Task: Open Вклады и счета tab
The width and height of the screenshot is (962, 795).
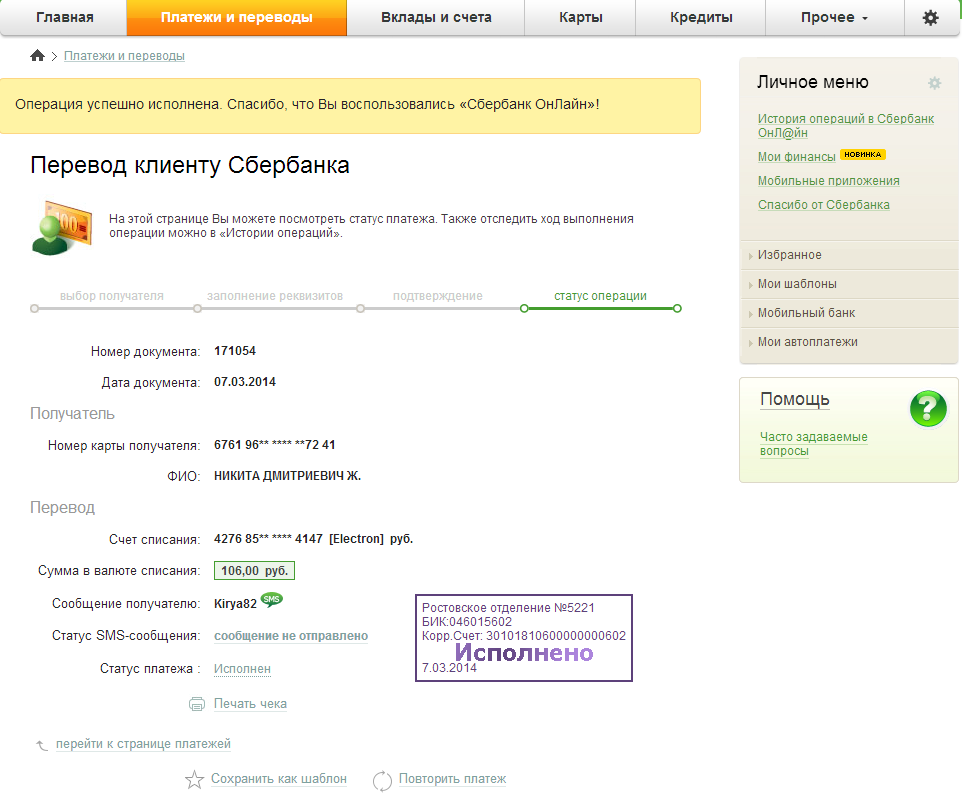Action: [x=436, y=17]
